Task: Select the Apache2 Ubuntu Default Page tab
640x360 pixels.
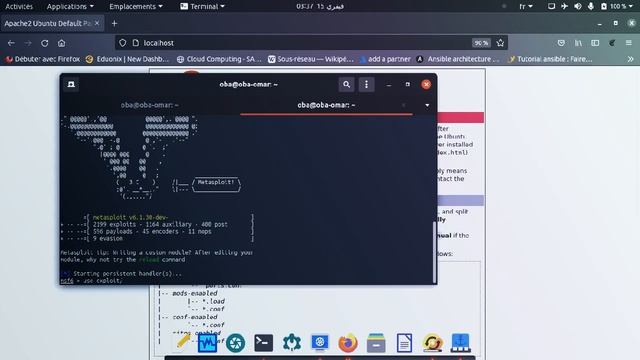Action: click(x=51, y=23)
